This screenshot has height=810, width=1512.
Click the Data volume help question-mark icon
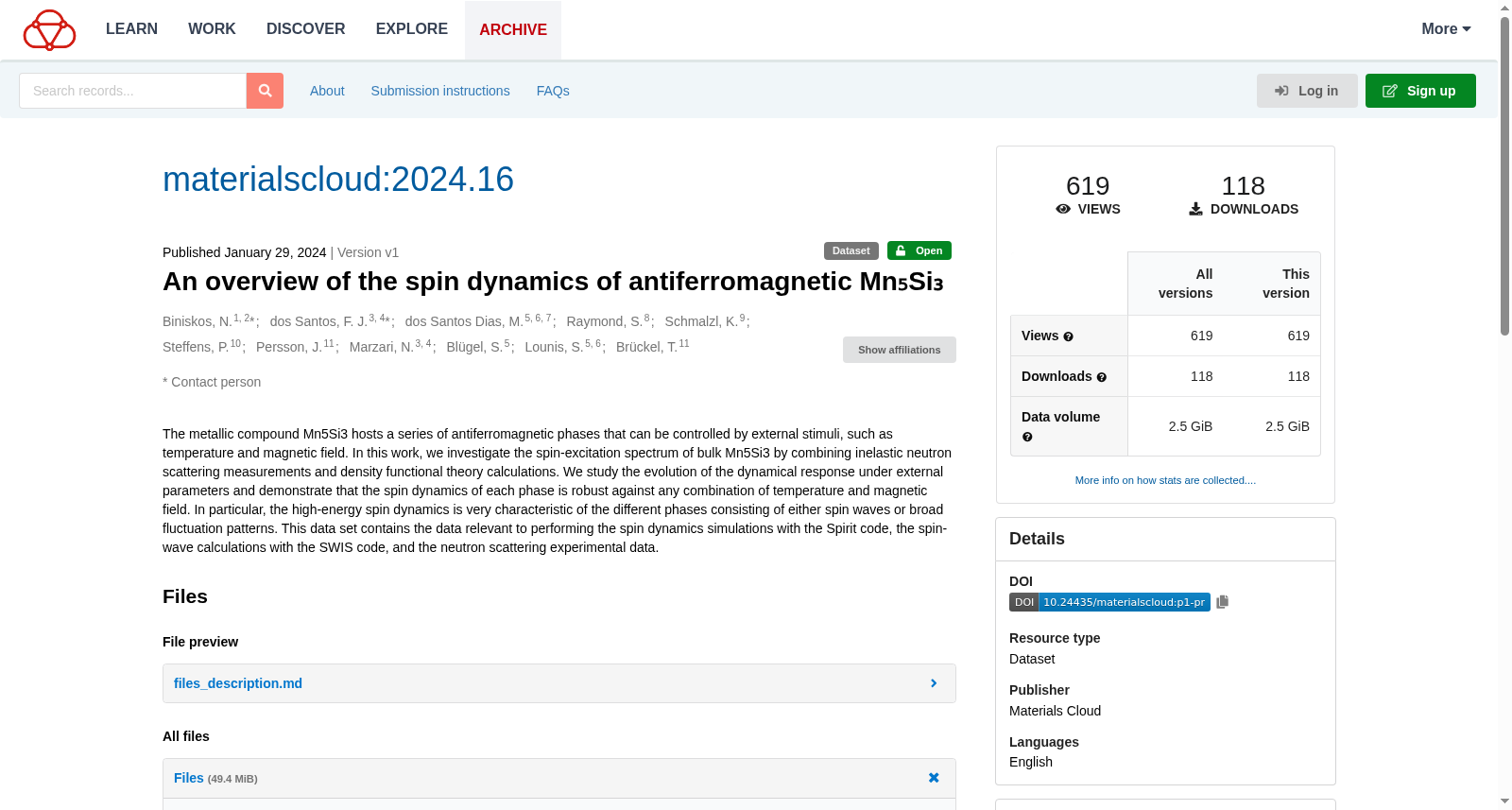tap(1027, 437)
